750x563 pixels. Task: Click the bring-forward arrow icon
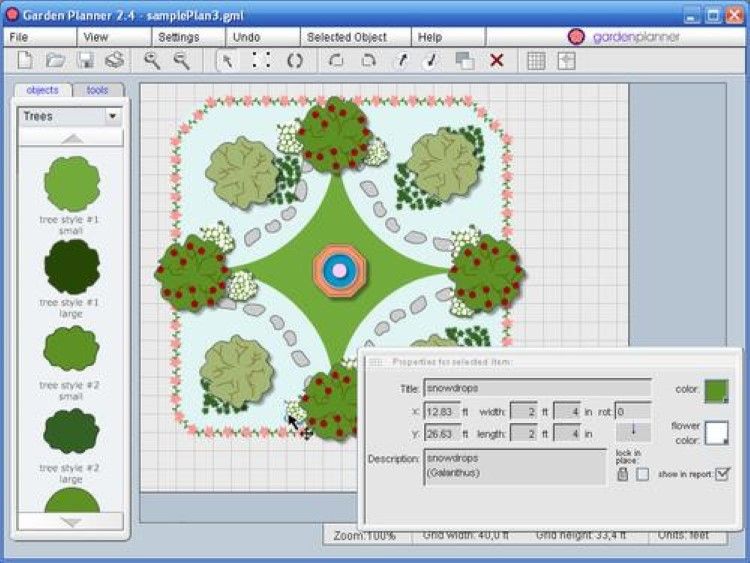click(x=402, y=61)
